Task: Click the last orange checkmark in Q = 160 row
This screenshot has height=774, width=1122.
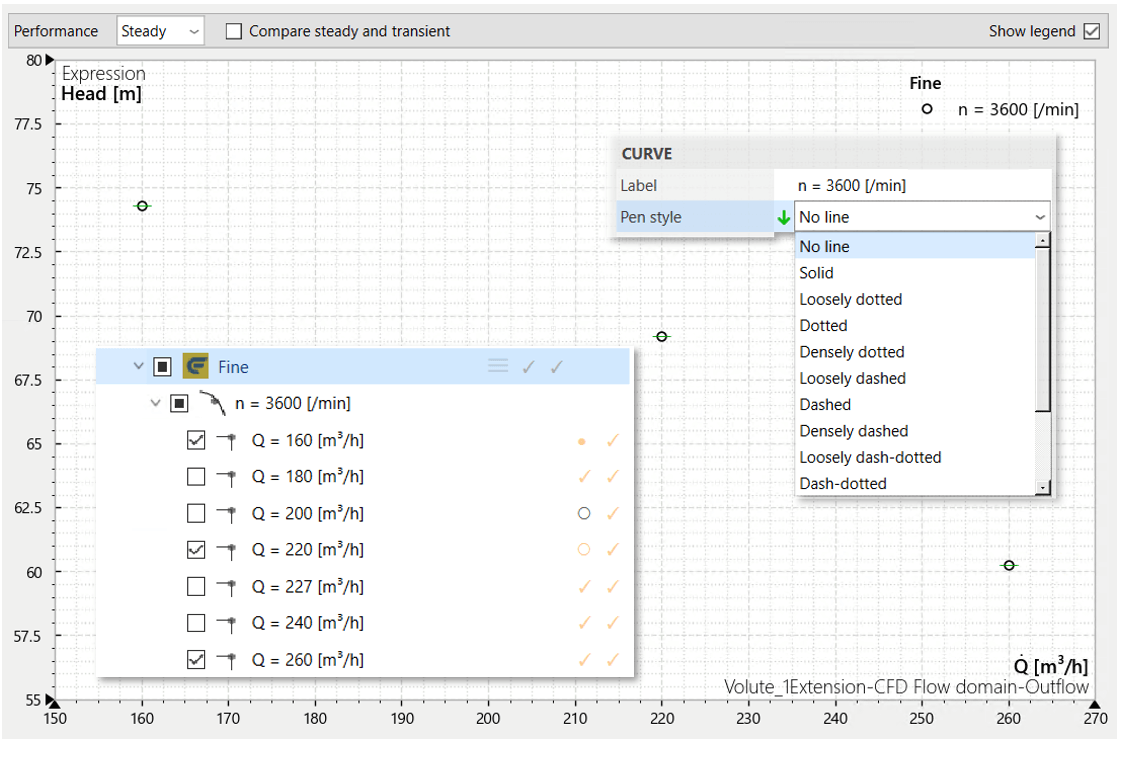Action: click(613, 441)
